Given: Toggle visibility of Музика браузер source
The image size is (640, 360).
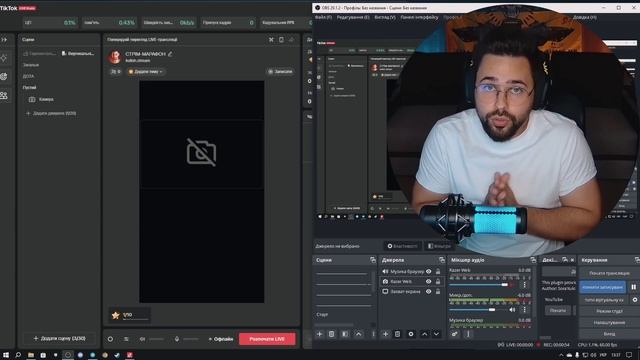Looking at the screenshot, I should pyautogui.click(x=429, y=271).
